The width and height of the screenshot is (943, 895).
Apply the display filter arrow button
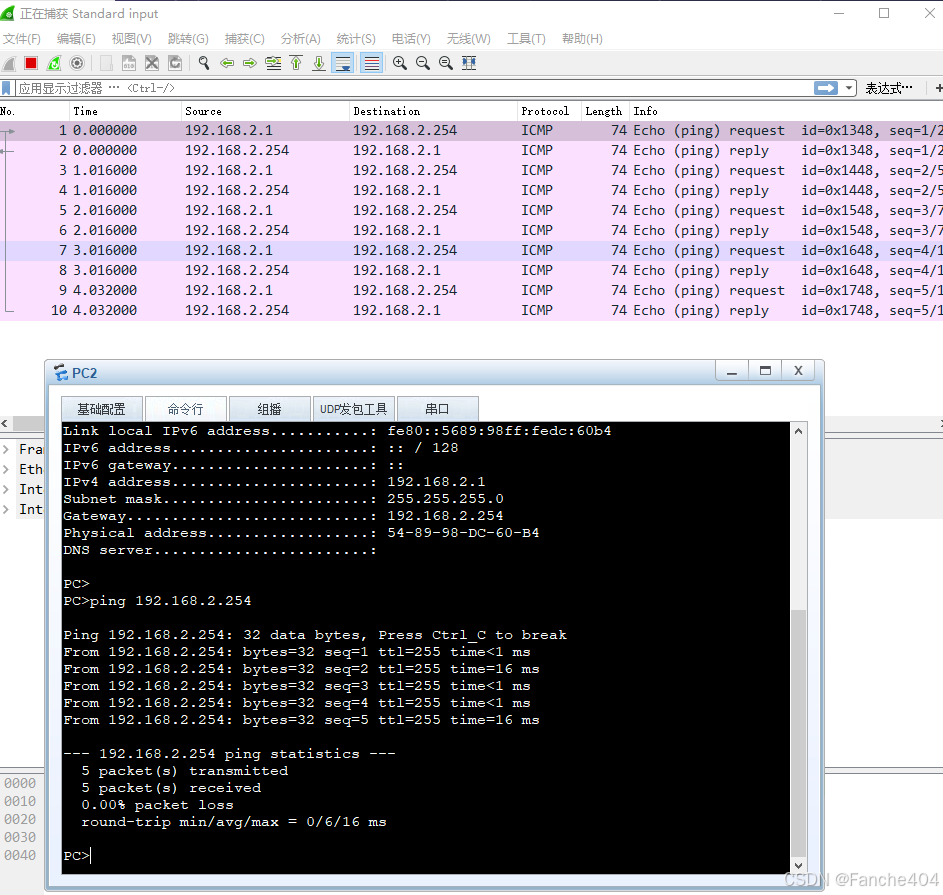click(x=826, y=88)
